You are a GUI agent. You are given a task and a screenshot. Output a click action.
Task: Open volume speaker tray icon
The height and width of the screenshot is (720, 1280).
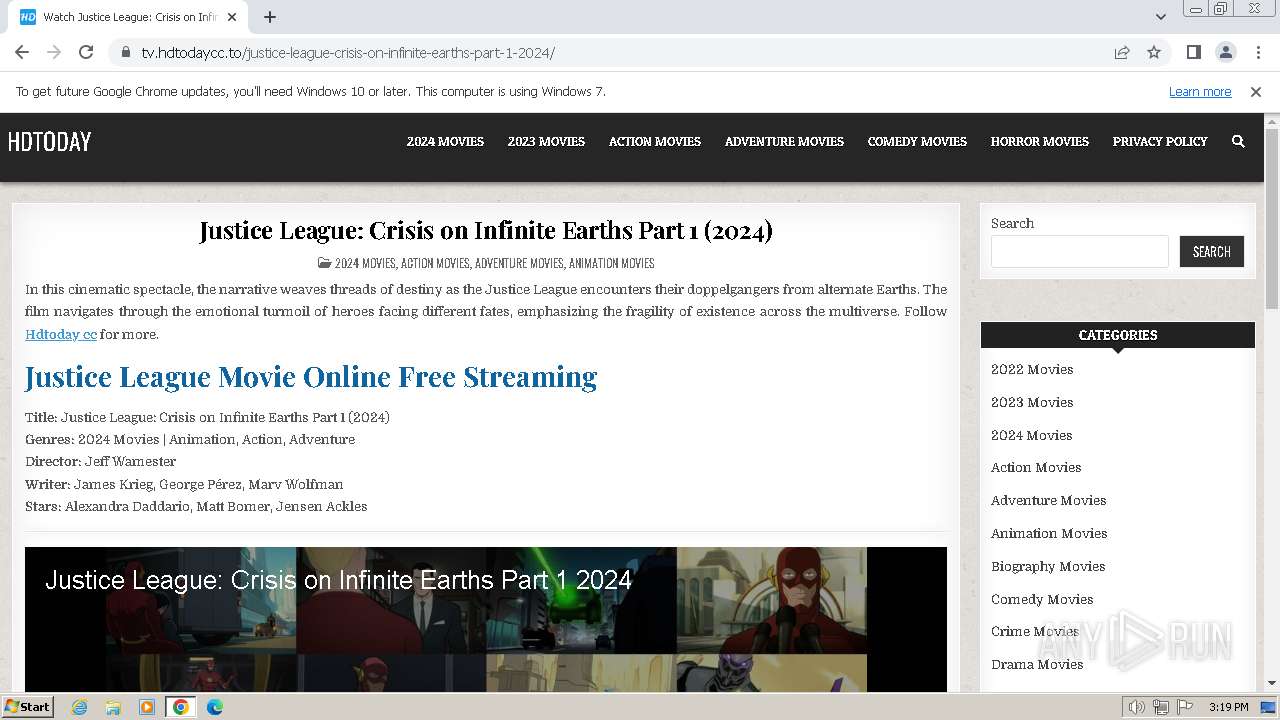click(x=1136, y=707)
